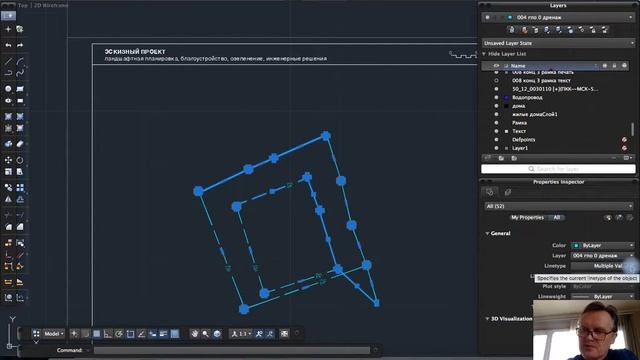640x360 pixels.
Task: Open the Model space dropdown
Action: 54,334
